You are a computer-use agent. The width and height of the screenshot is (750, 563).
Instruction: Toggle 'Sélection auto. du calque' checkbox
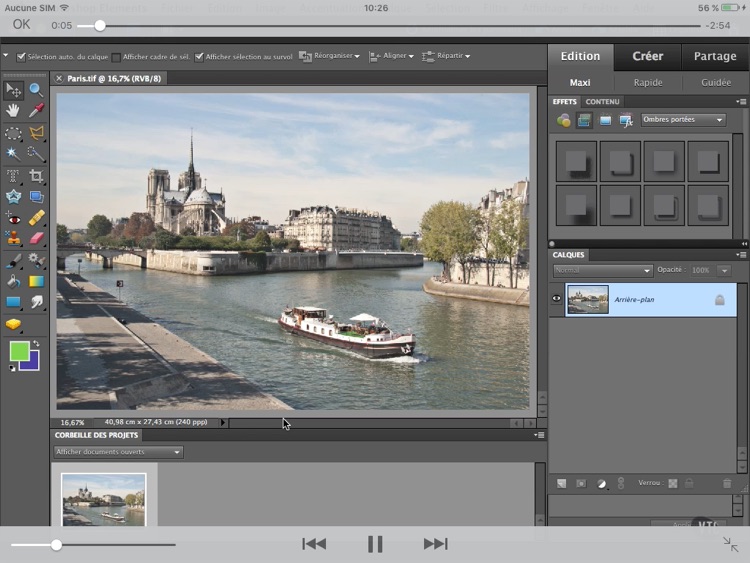point(21,57)
